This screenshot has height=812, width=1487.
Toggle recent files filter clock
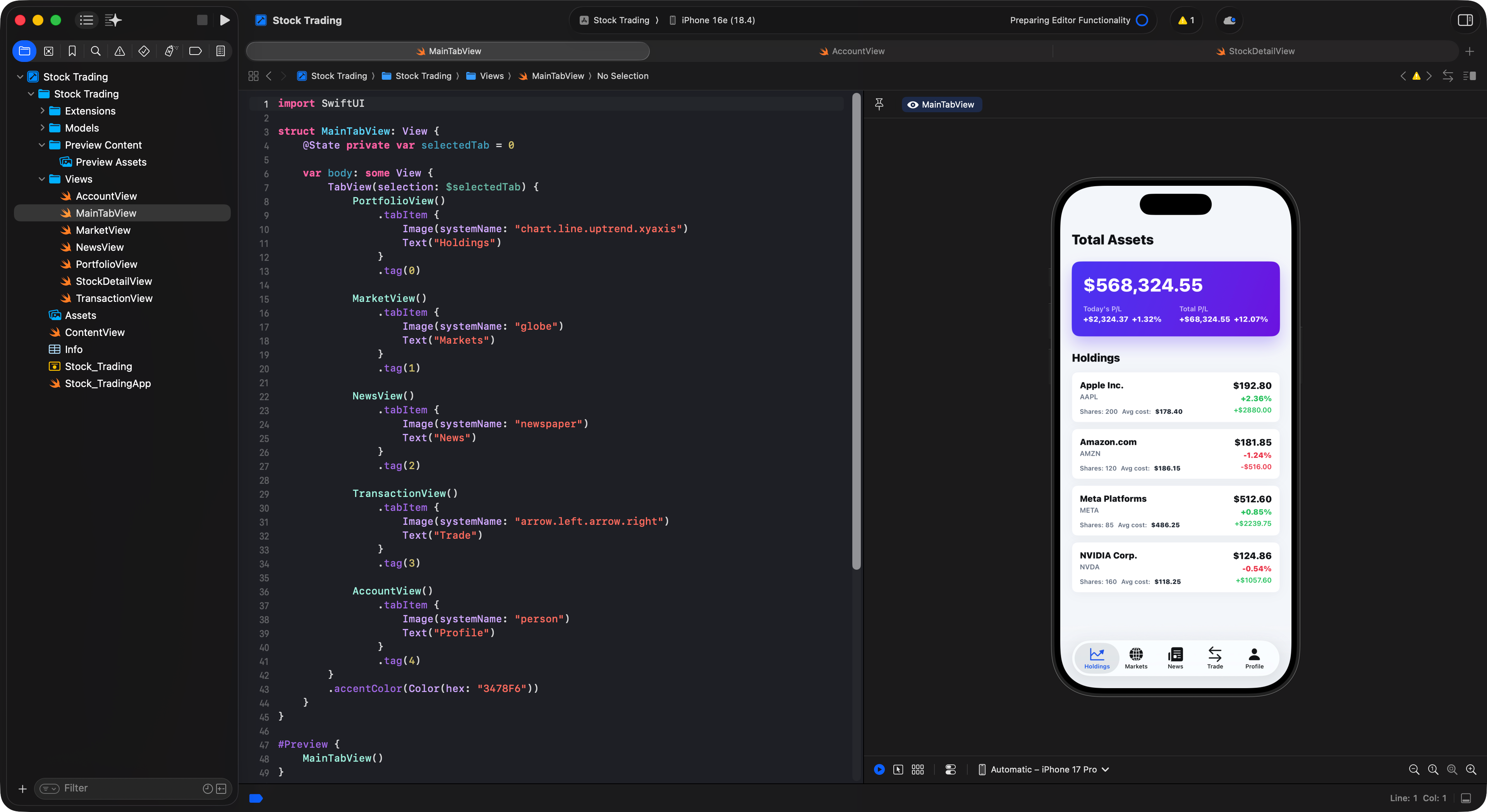pos(208,789)
